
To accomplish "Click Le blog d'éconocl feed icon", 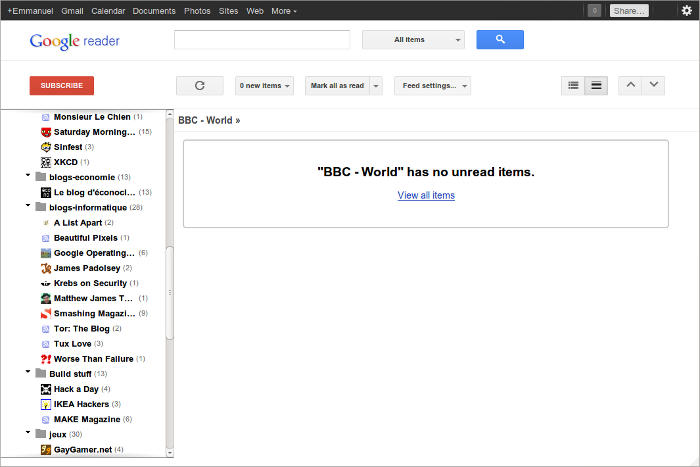I will 46,192.
